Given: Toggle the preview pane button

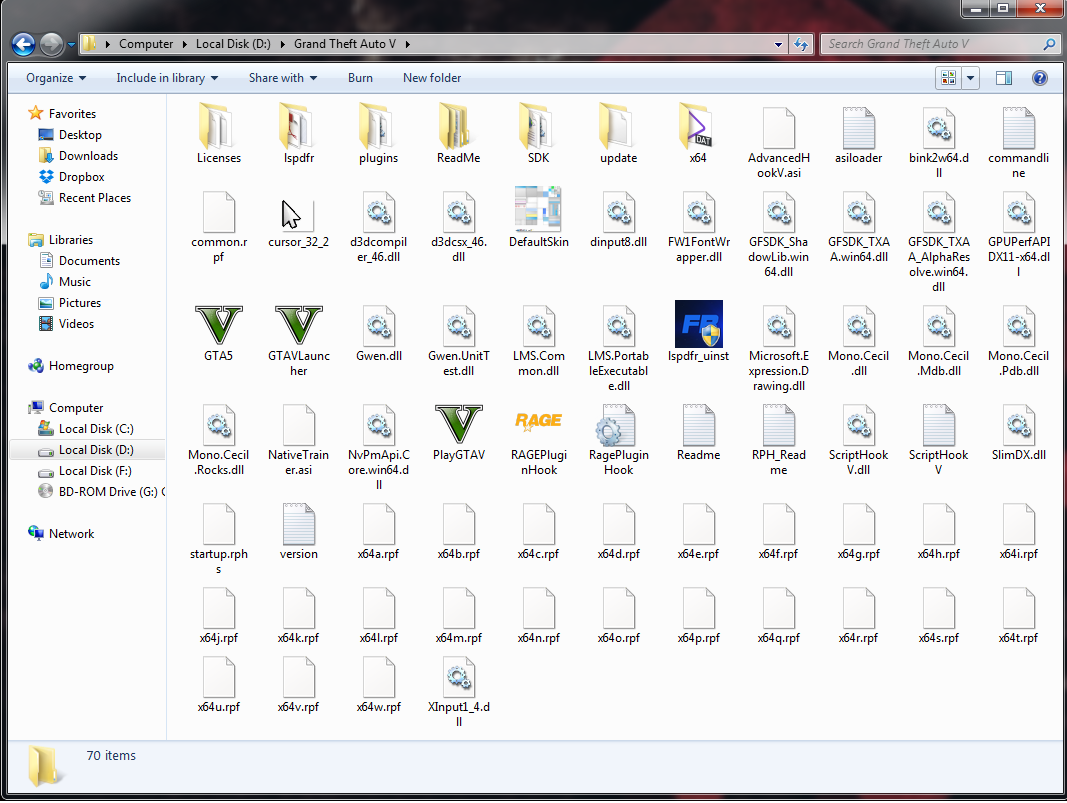Looking at the screenshot, I should click(x=1004, y=78).
